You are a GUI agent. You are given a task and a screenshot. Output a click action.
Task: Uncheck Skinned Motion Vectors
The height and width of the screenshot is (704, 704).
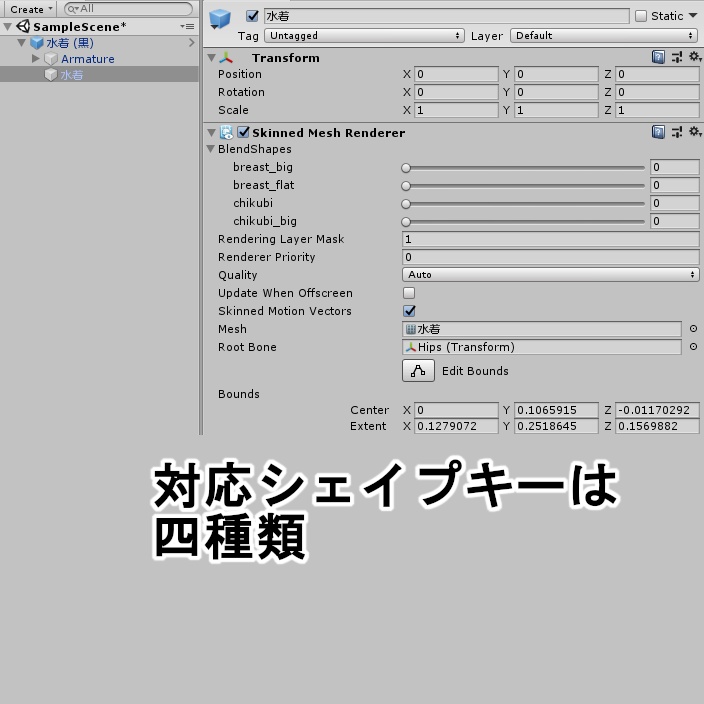[x=409, y=311]
